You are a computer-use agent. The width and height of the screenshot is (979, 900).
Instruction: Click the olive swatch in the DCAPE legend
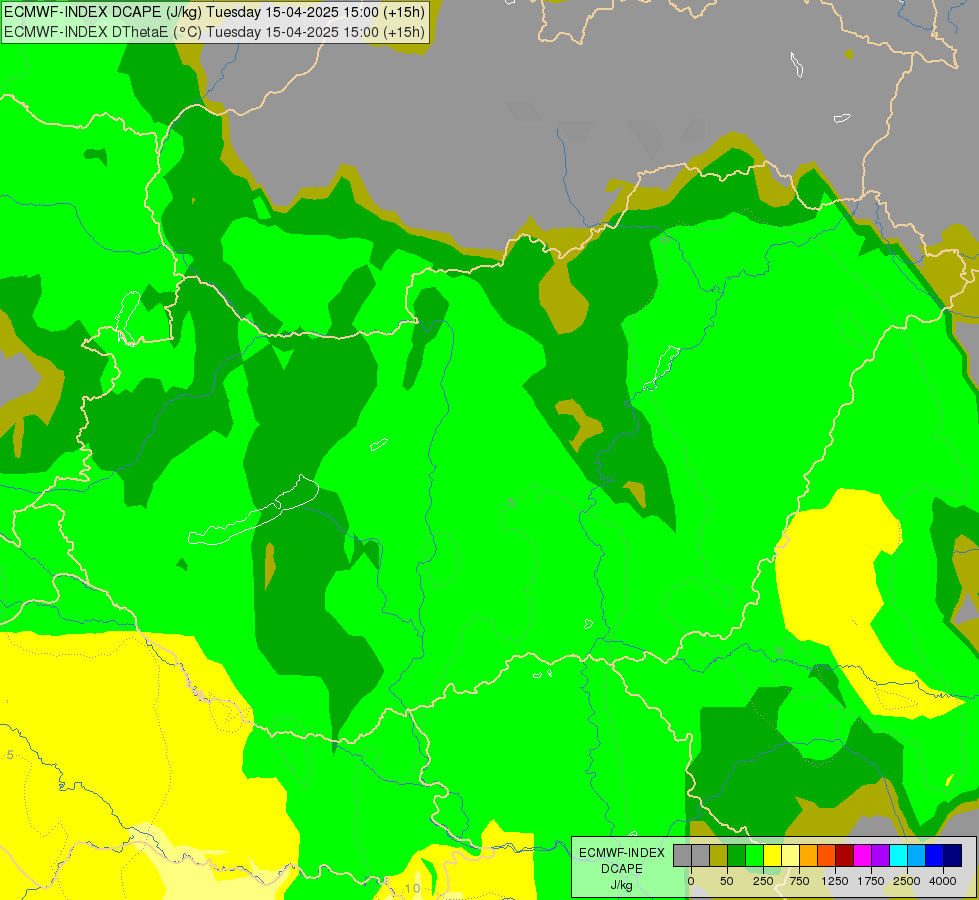click(719, 856)
